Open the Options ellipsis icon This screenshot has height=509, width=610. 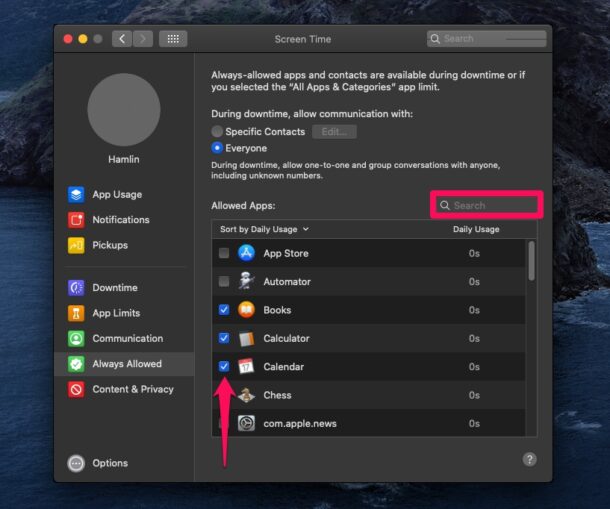click(76, 463)
